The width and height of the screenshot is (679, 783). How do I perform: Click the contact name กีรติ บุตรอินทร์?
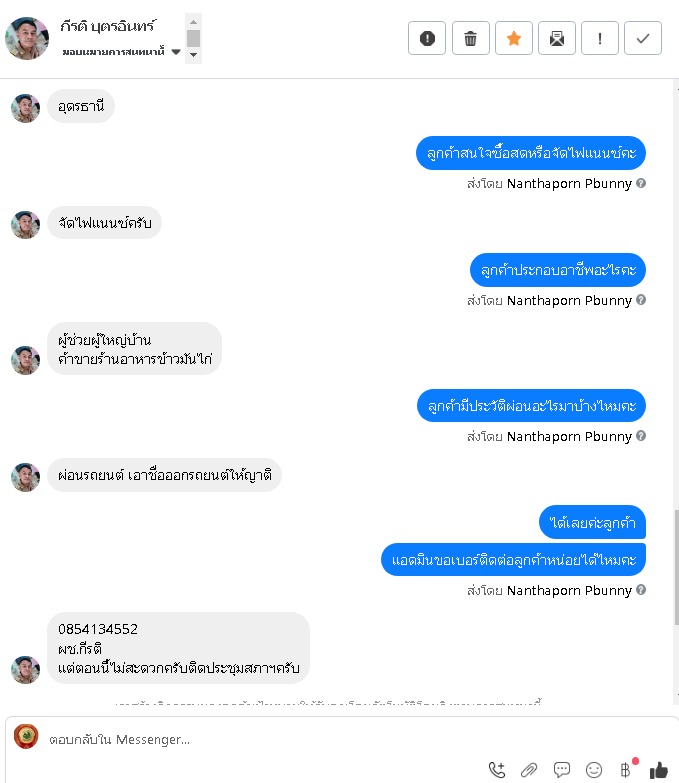108,25
